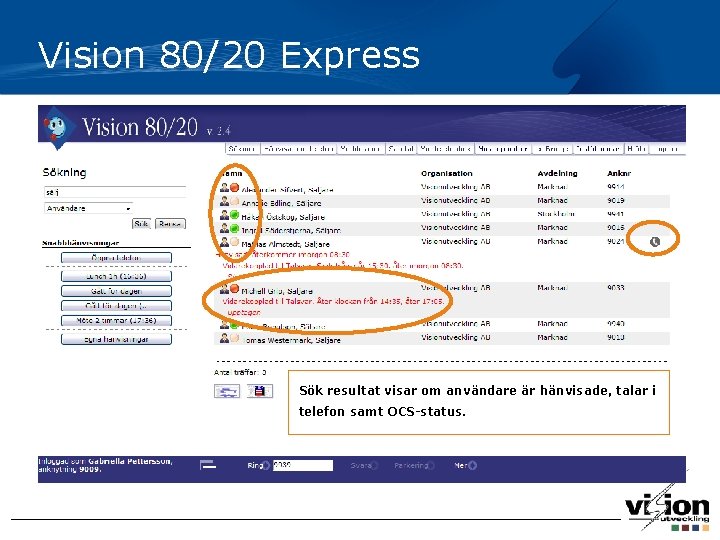This screenshot has width=720, height=540.
Task: Click the Svara round button
Action: tap(374, 466)
